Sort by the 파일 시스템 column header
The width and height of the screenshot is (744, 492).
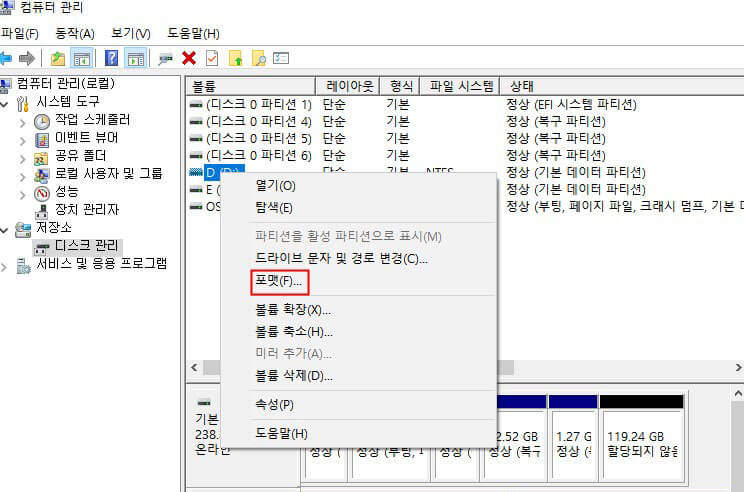point(460,86)
